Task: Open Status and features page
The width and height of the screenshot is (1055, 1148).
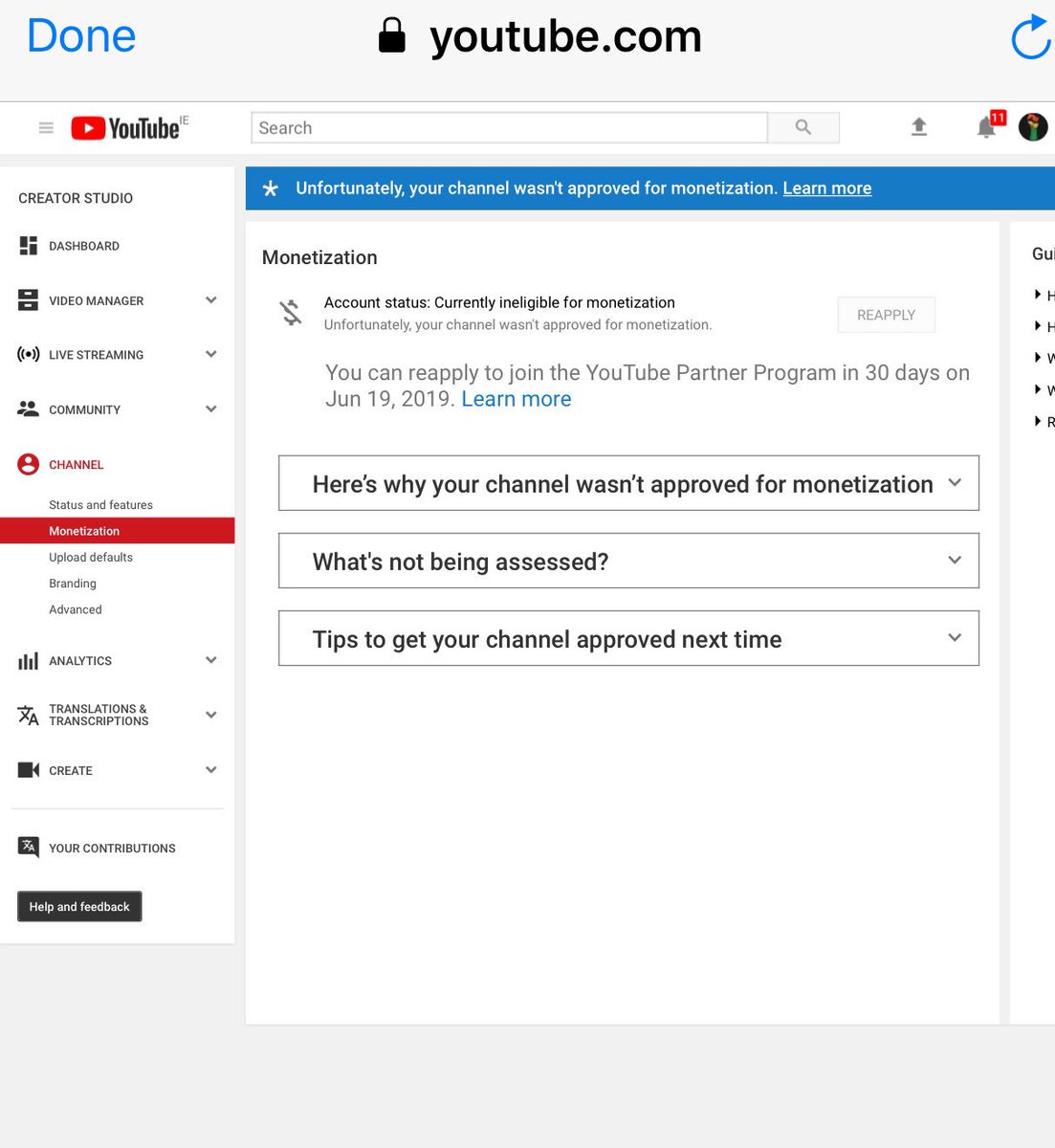Action: click(100, 505)
